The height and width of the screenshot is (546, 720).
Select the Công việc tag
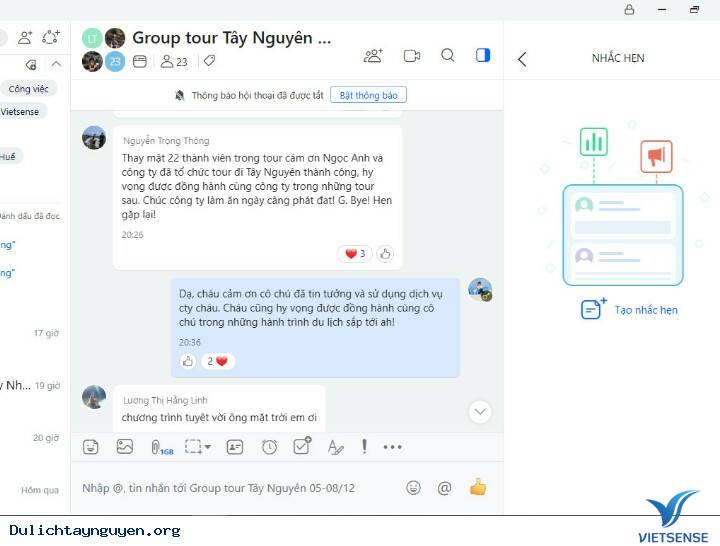coord(28,89)
